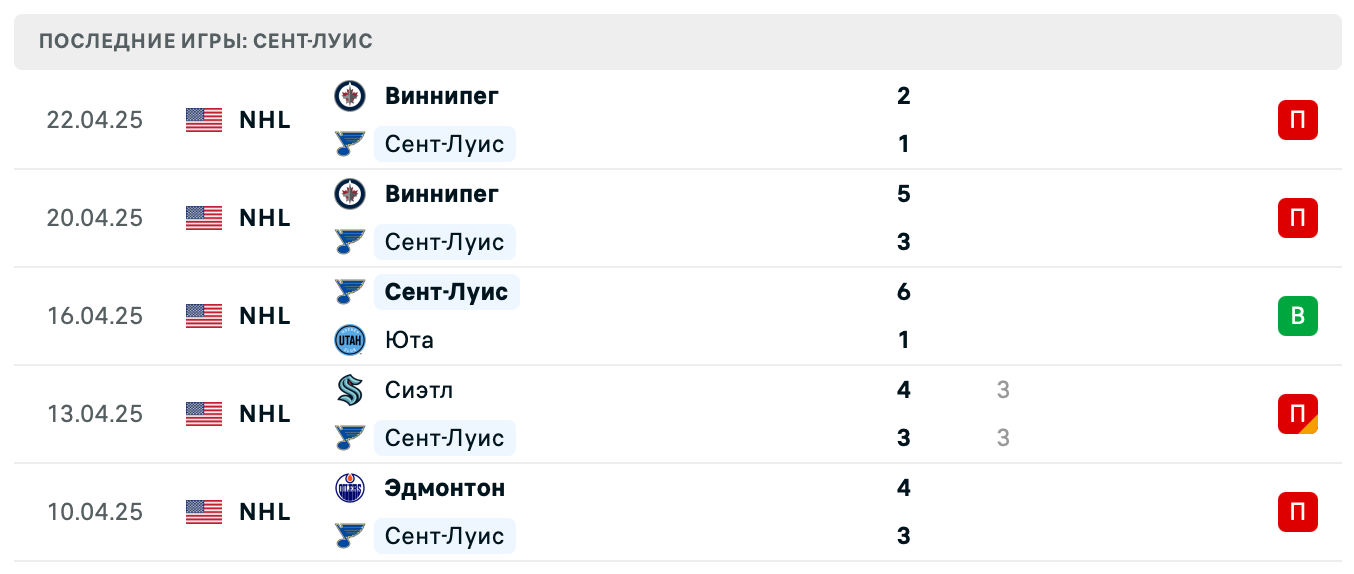The height and width of the screenshot is (574, 1354).
Task: Click the St. Louis Blues logo, 20.04.25 match
Action: click(350, 242)
